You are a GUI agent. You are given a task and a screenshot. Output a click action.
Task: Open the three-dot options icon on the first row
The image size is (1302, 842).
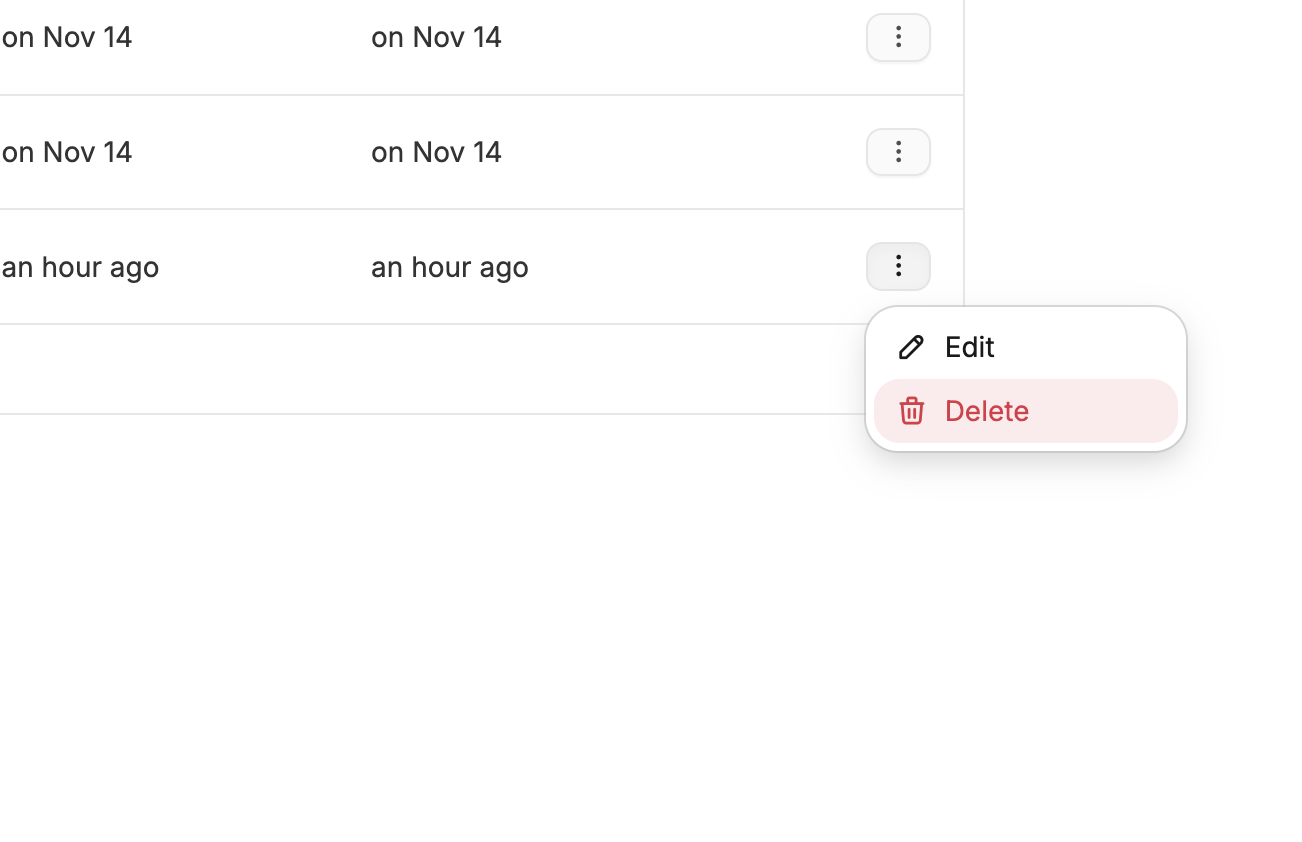[897, 37]
